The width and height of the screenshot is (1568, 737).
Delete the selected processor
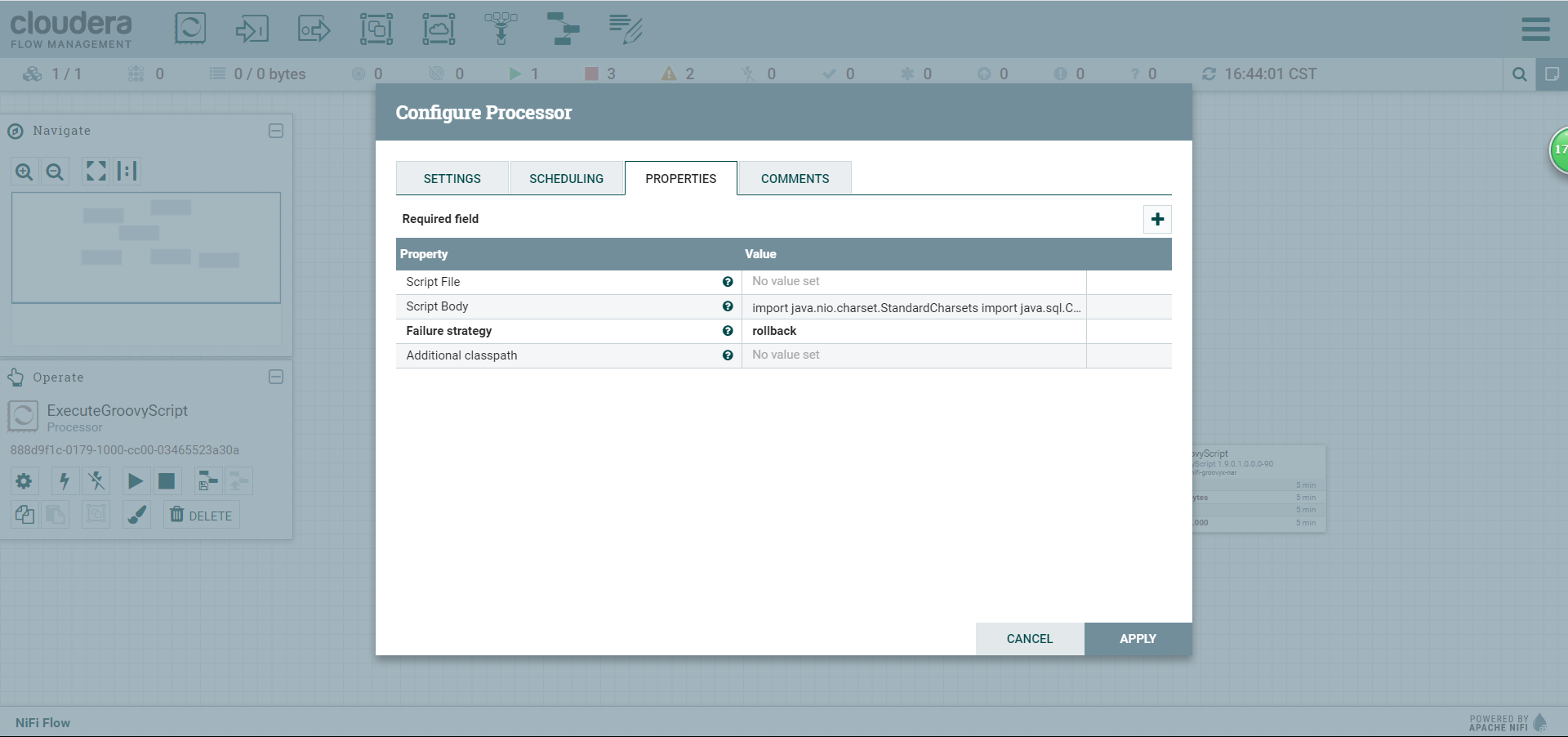click(x=202, y=515)
